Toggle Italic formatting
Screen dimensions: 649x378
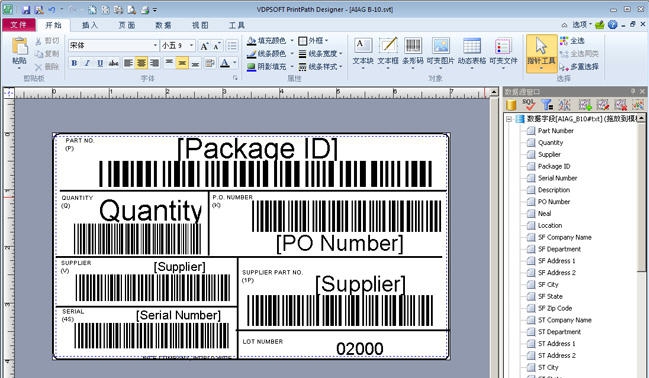pyautogui.click(x=87, y=63)
